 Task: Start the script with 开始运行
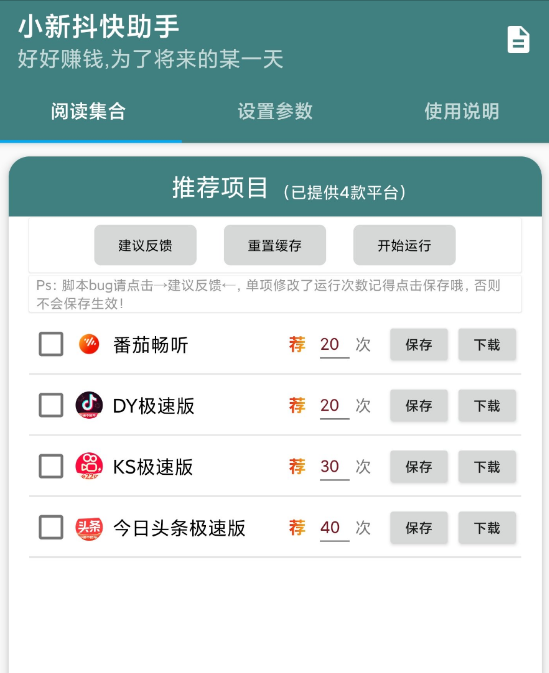coord(404,245)
